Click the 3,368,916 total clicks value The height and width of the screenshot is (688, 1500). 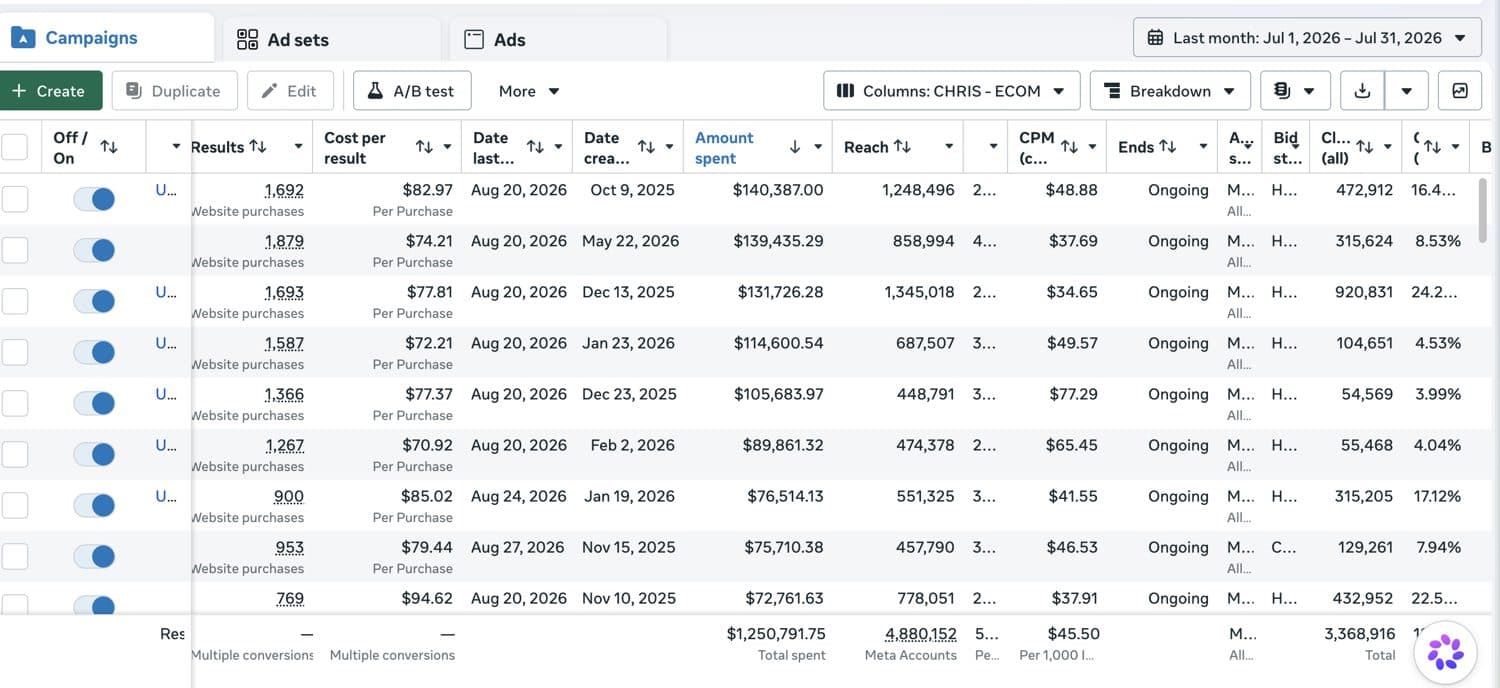[x=1360, y=634]
